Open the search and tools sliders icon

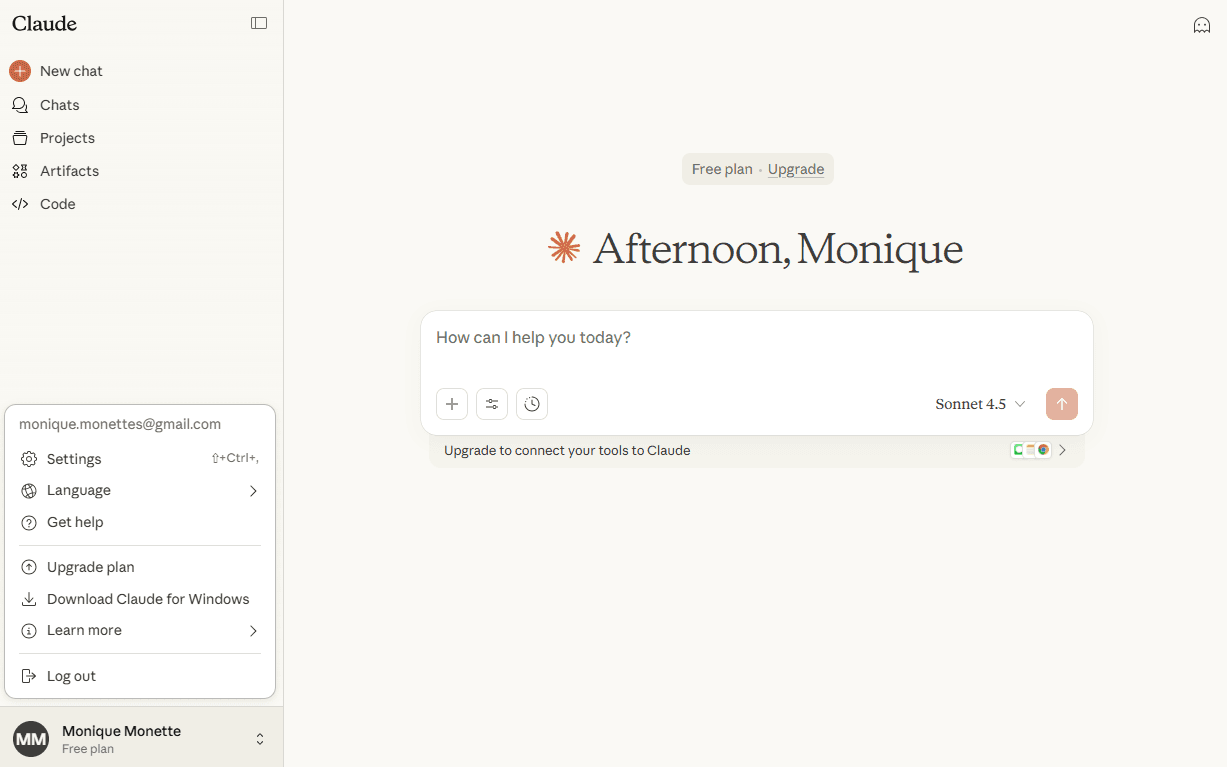[x=492, y=404]
